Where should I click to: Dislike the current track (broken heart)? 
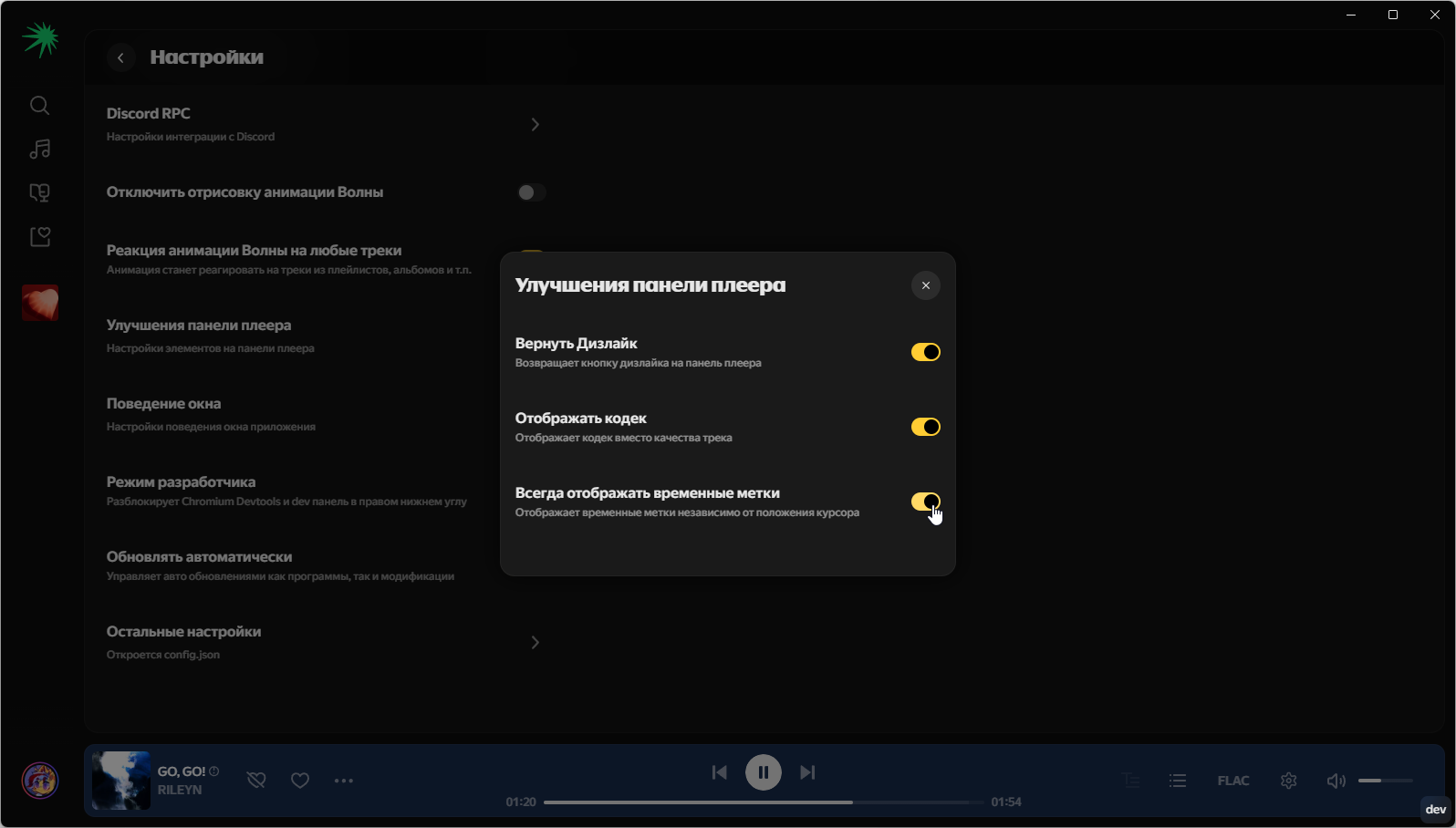tap(256, 781)
